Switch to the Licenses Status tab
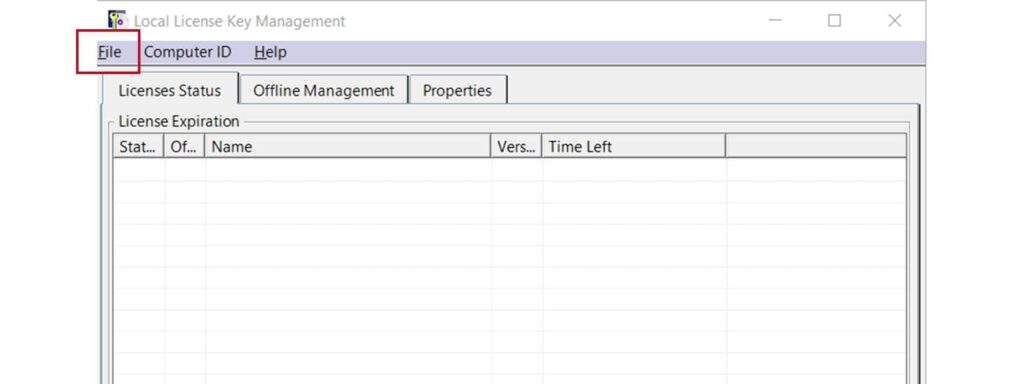Image resolution: width=1024 pixels, height=384 pixels. [170, 90]
